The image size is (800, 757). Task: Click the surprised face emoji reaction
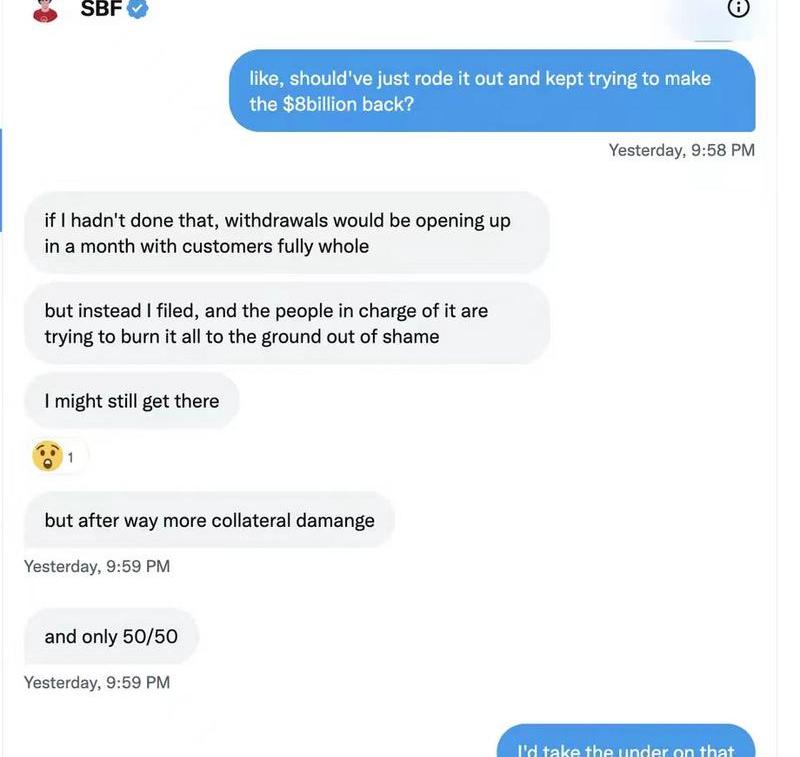47,457
